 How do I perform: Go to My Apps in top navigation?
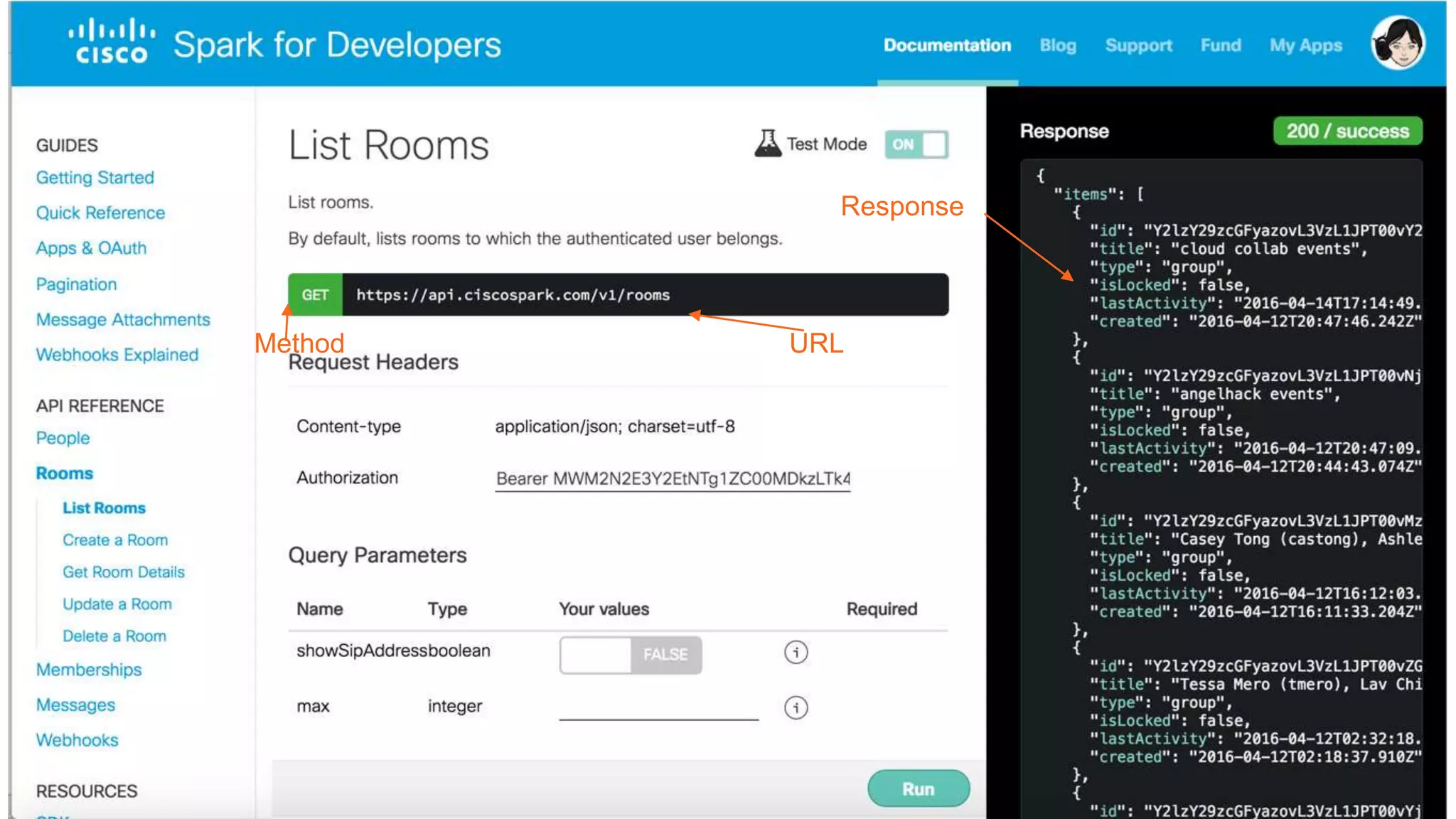pyautogui.click(x=1306, y=45)
